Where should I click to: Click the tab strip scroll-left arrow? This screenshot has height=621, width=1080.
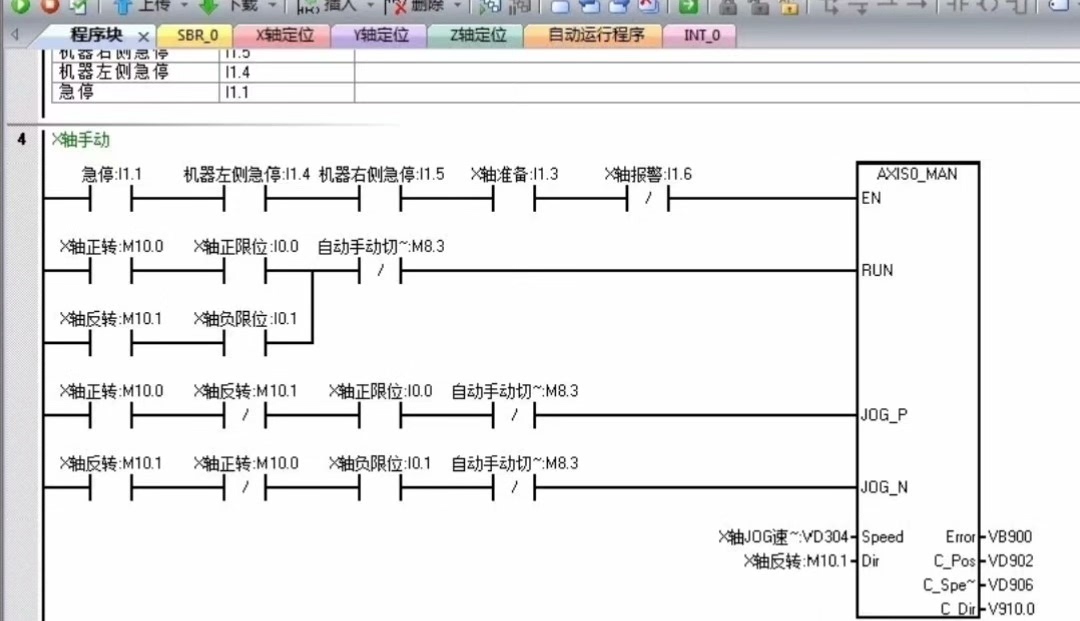click(x=15, y=34)
